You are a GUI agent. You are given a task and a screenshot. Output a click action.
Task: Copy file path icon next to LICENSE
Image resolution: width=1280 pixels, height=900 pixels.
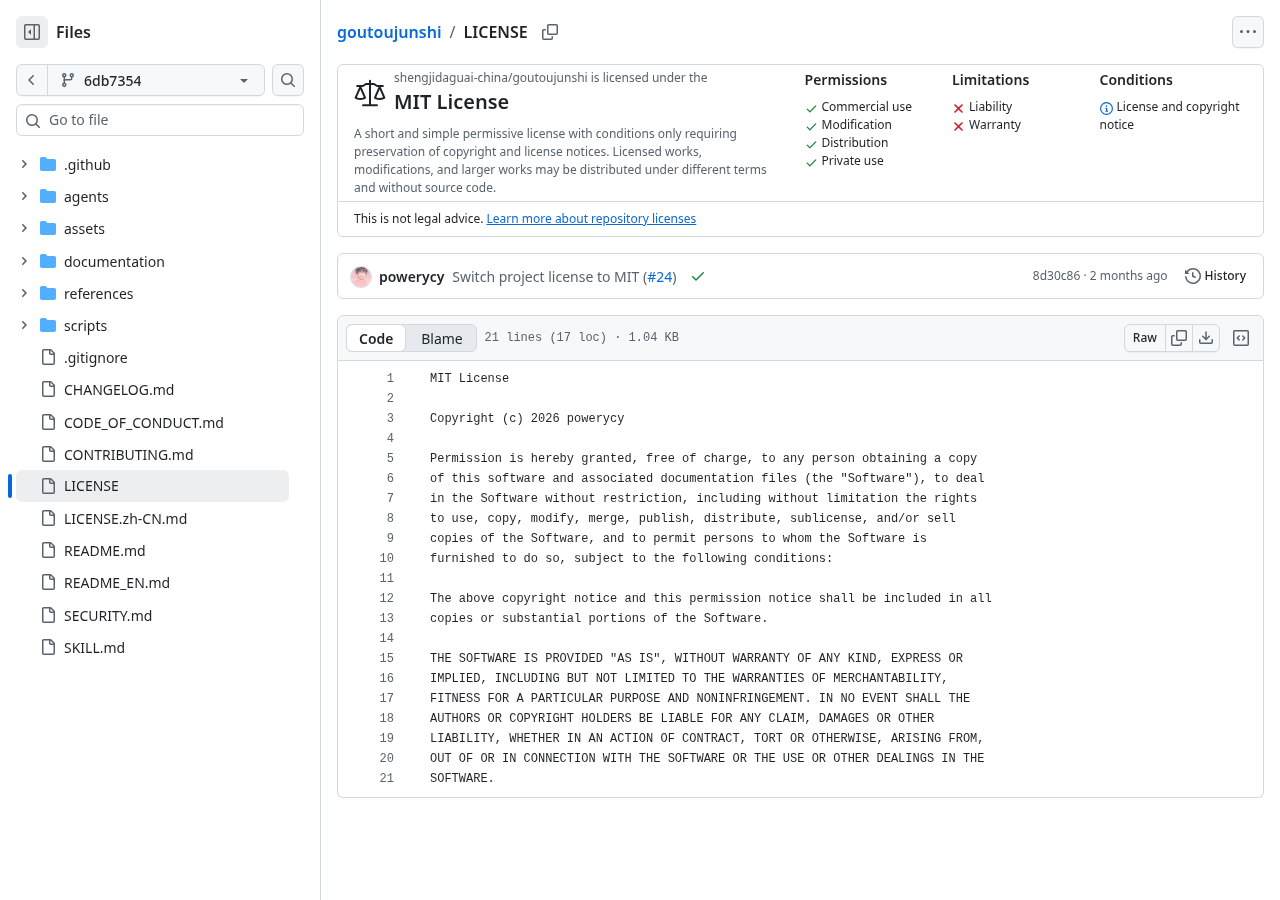tap(550, 32)
